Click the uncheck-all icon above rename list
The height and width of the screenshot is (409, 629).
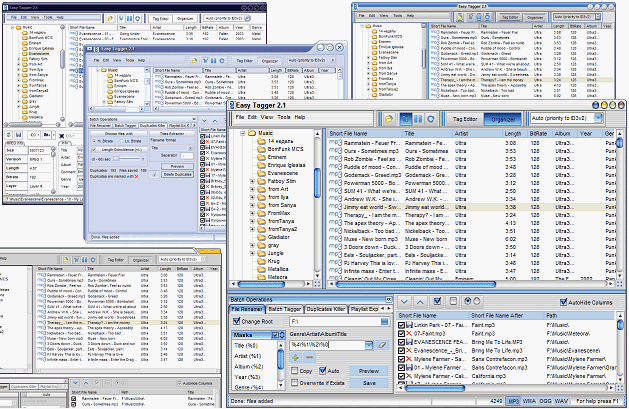[x=453, y=301]
